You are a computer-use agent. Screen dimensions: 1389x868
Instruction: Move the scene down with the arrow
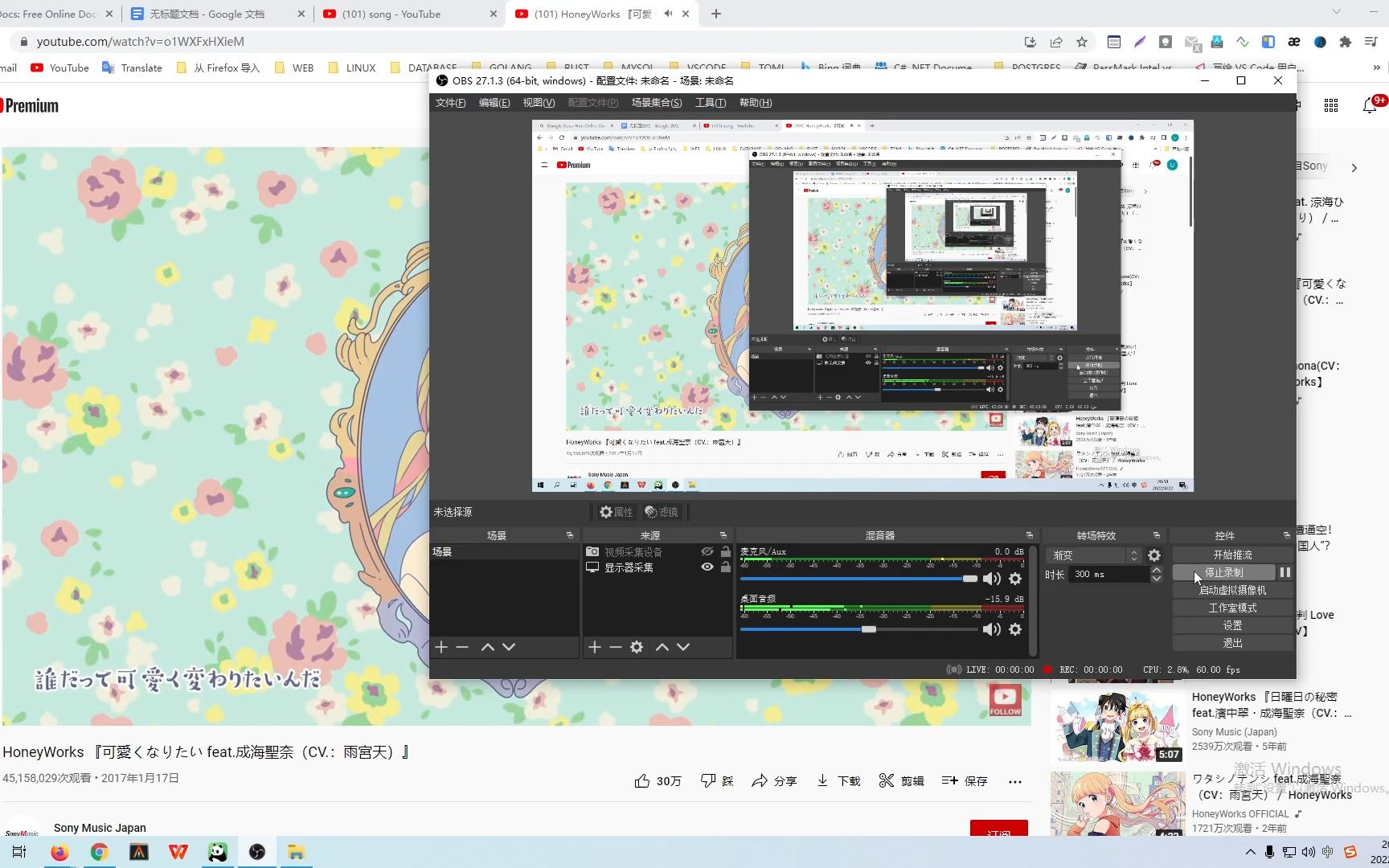509,647
